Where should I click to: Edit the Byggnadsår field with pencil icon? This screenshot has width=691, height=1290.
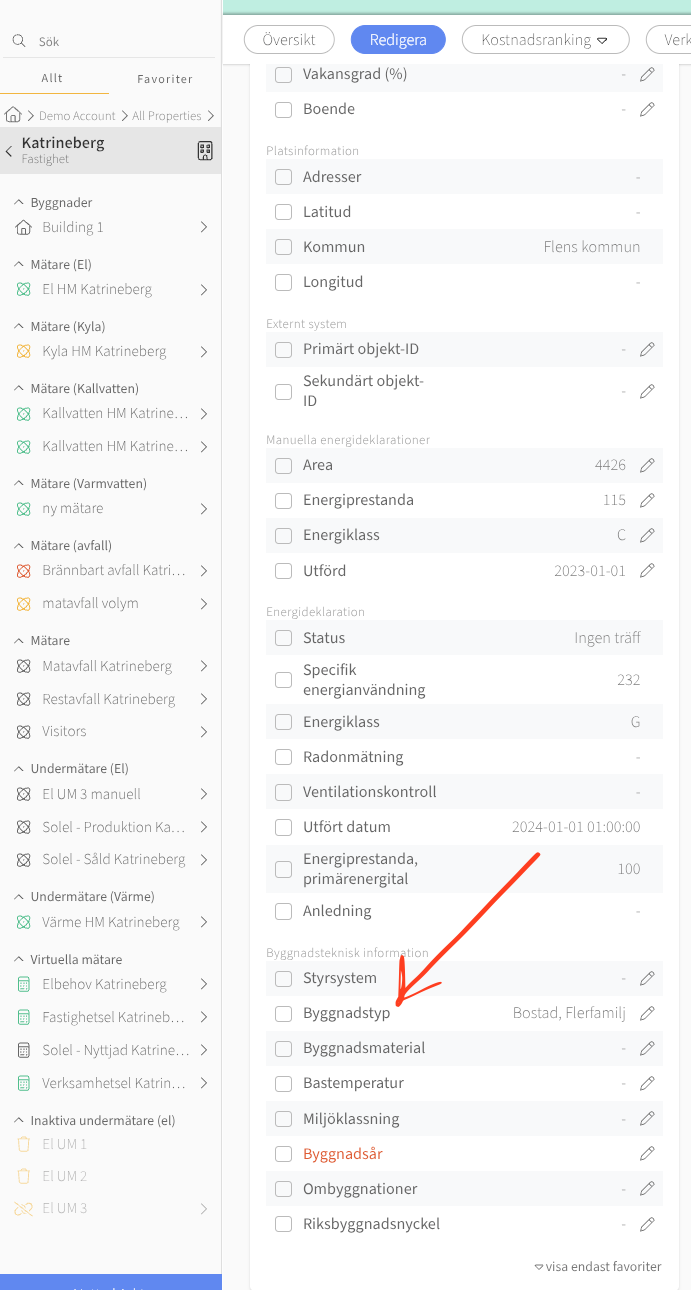(647, 1154)
